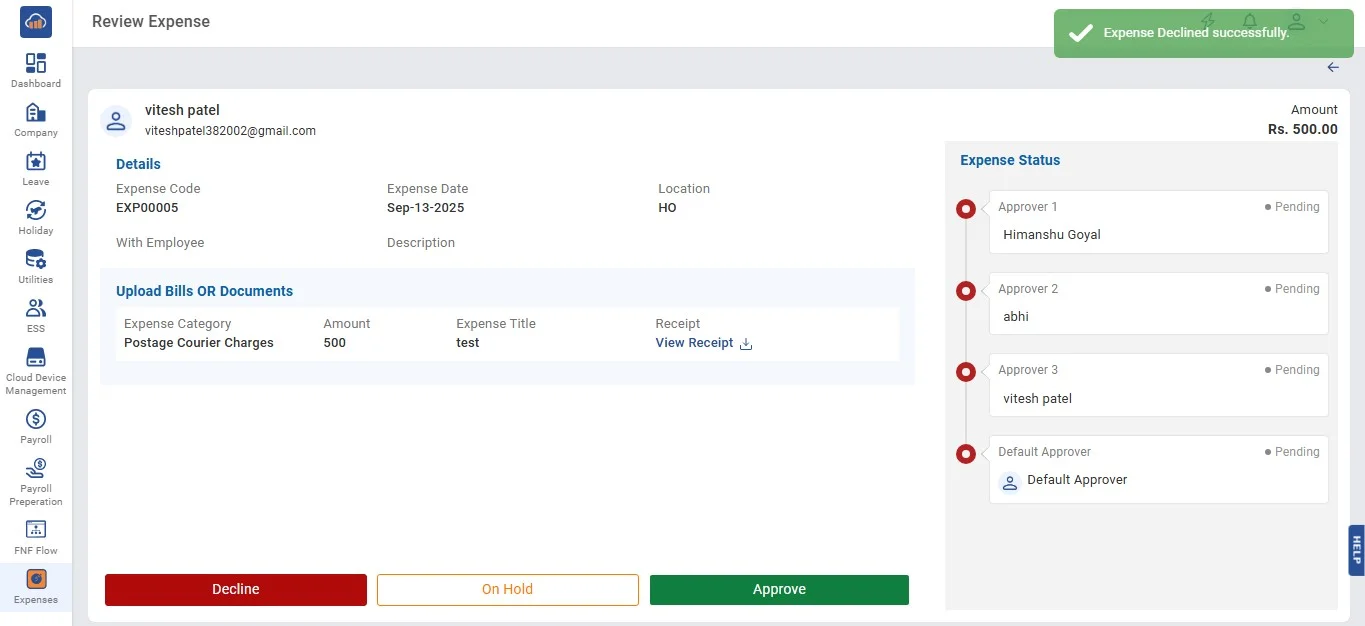Select the Expenses sidebar item
This screenshot has height=626, width=1365.
click(x=36, y=580)
